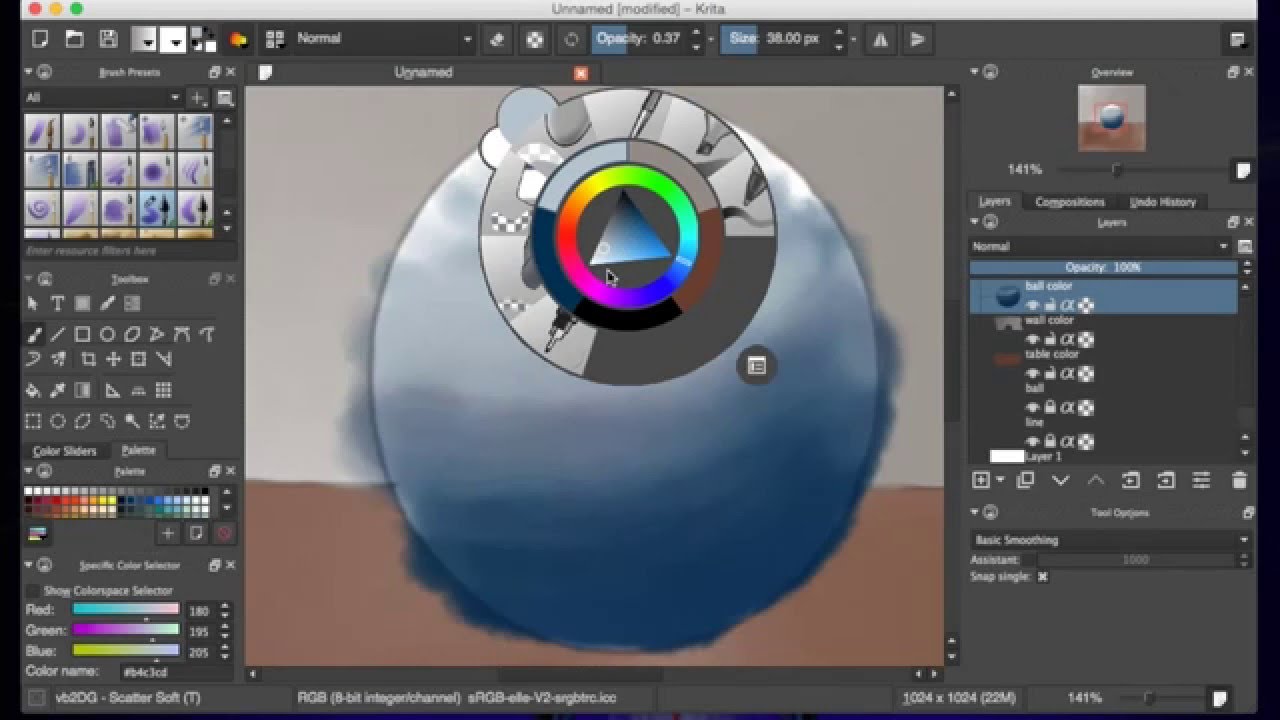
Task: Switch to the Palette tab
Action: [138, 451]
